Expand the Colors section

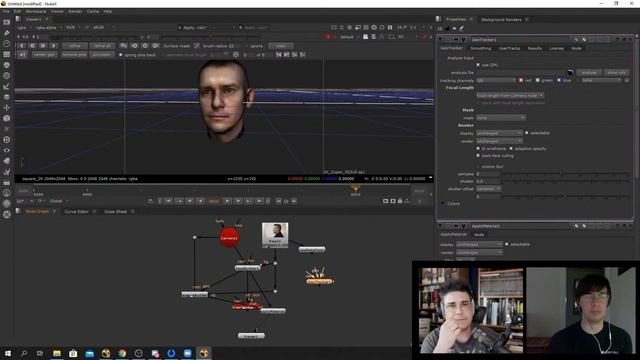442,203
